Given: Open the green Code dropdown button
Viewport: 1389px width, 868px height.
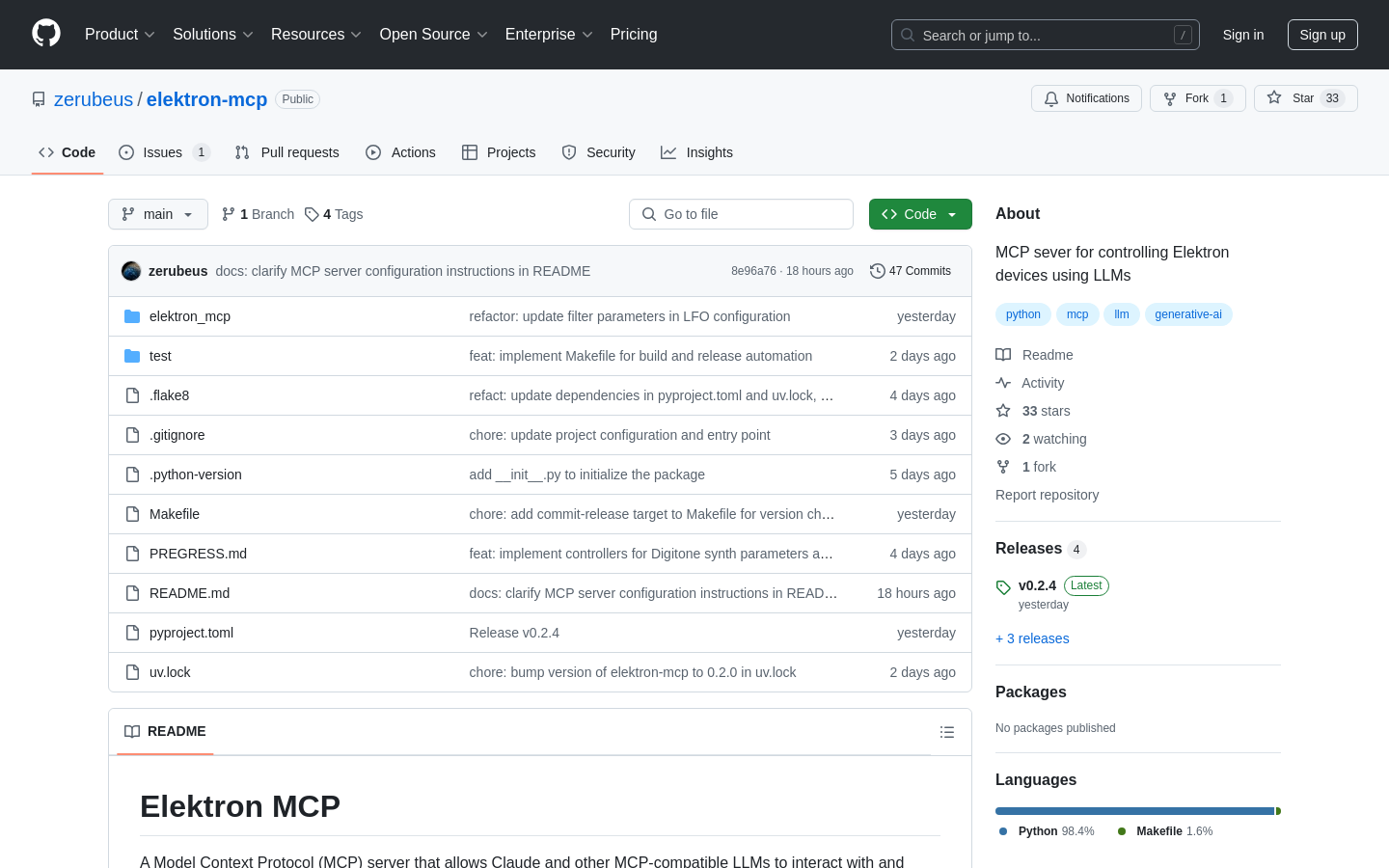Looking at the screenshot, I should click(920, 214).
